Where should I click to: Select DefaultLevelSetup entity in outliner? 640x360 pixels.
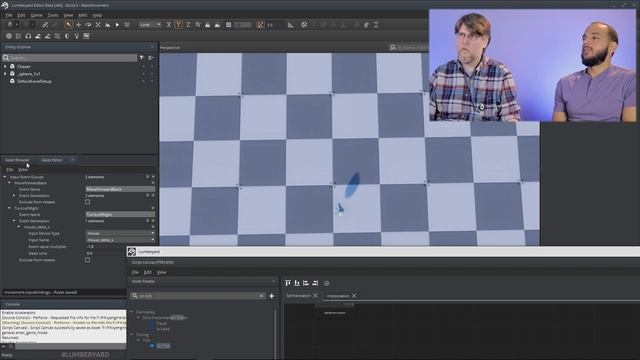[34, 81]
